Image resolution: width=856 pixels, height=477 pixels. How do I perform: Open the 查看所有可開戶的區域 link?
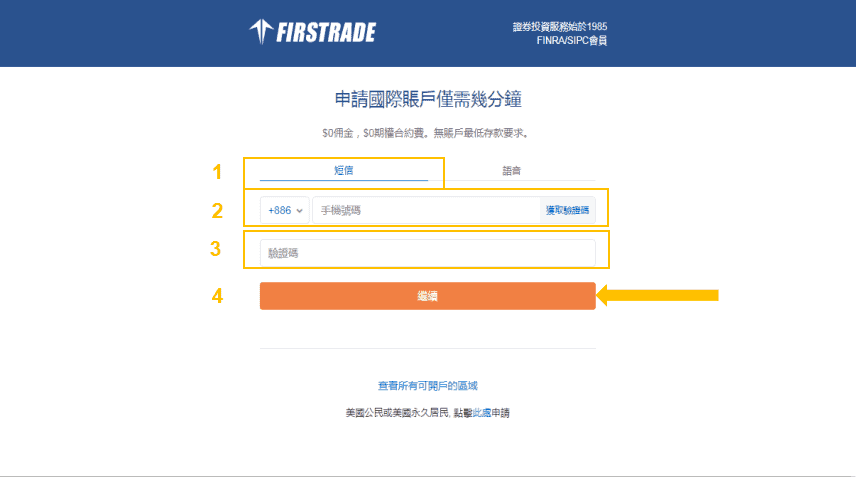pos(427,386)
